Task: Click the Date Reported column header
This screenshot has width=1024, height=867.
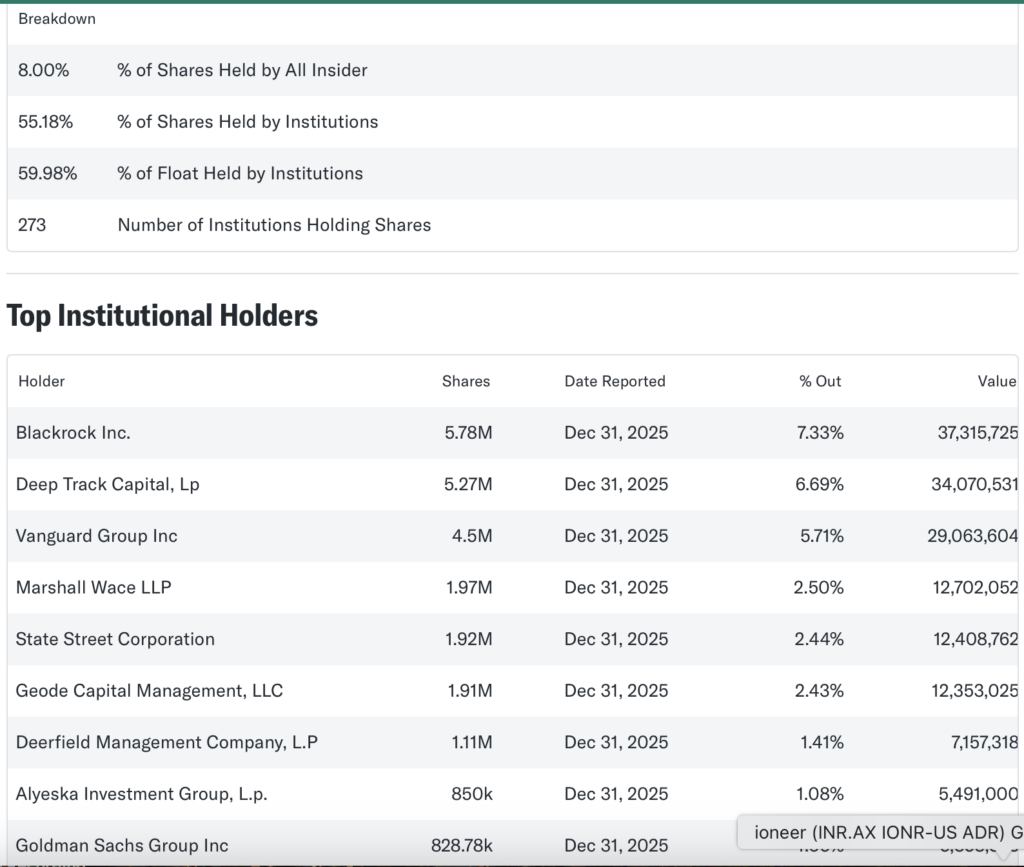Action: pyautogui.click(x=614, y=381)
